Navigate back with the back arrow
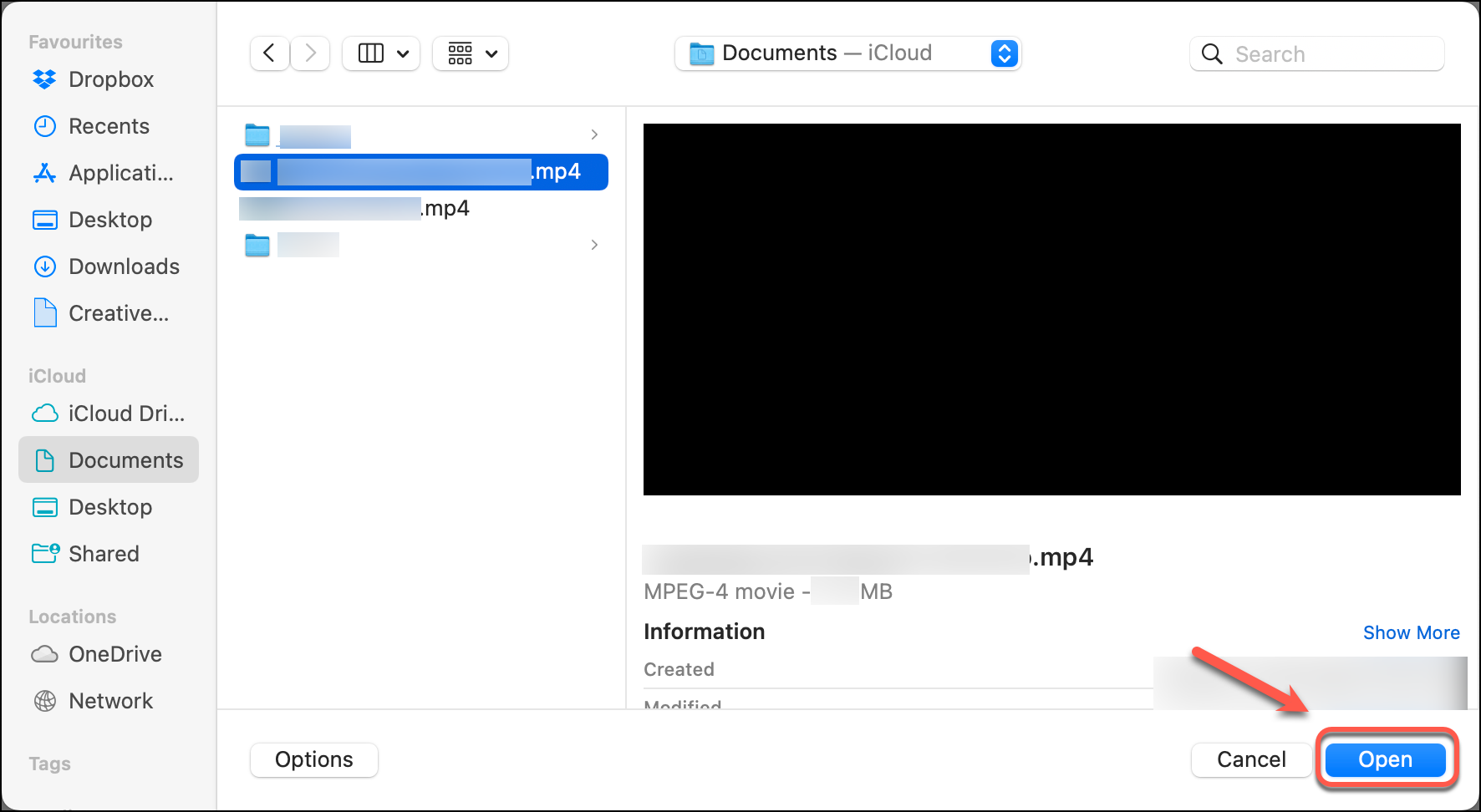The width and height of the screenshot is (1481, 812). [269, 53]
